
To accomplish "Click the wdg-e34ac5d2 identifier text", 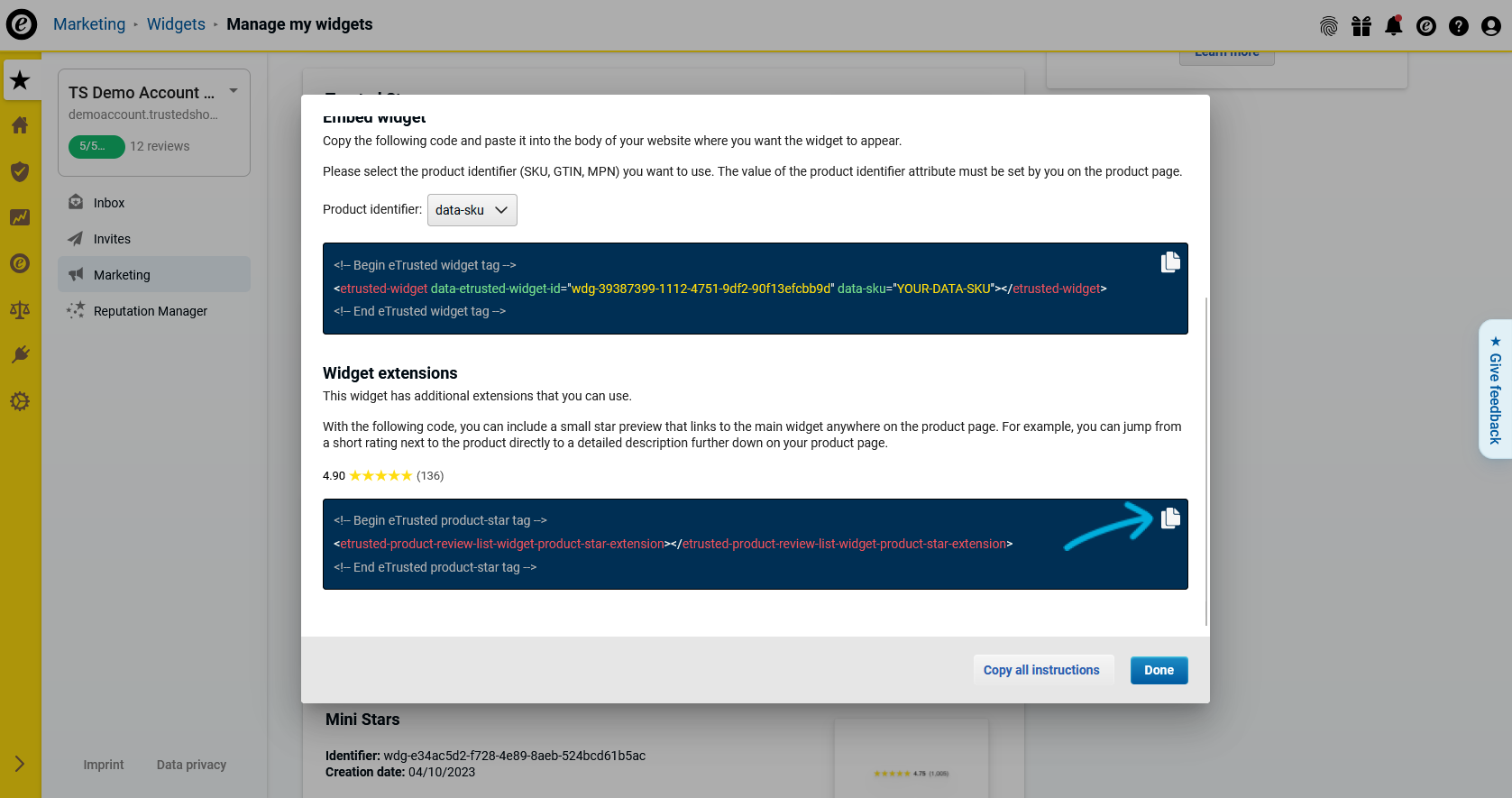I will click(515, 756).
